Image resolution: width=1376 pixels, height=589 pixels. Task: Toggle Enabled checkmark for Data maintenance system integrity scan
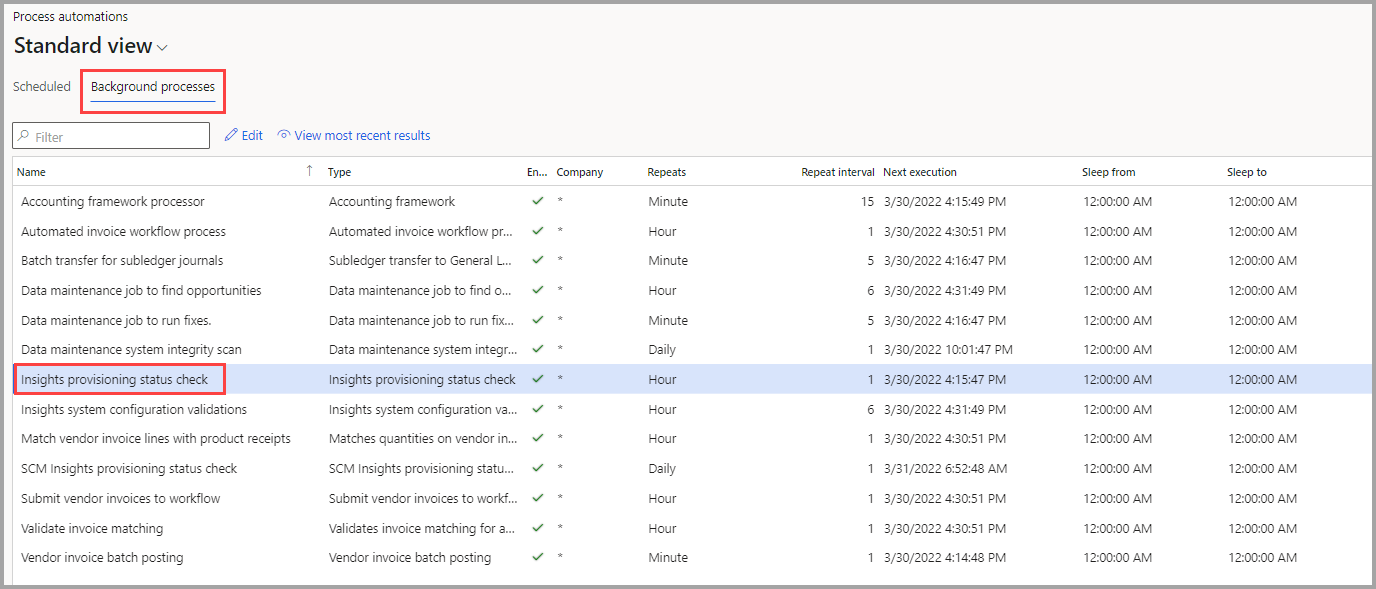click(x=538, y=349)
